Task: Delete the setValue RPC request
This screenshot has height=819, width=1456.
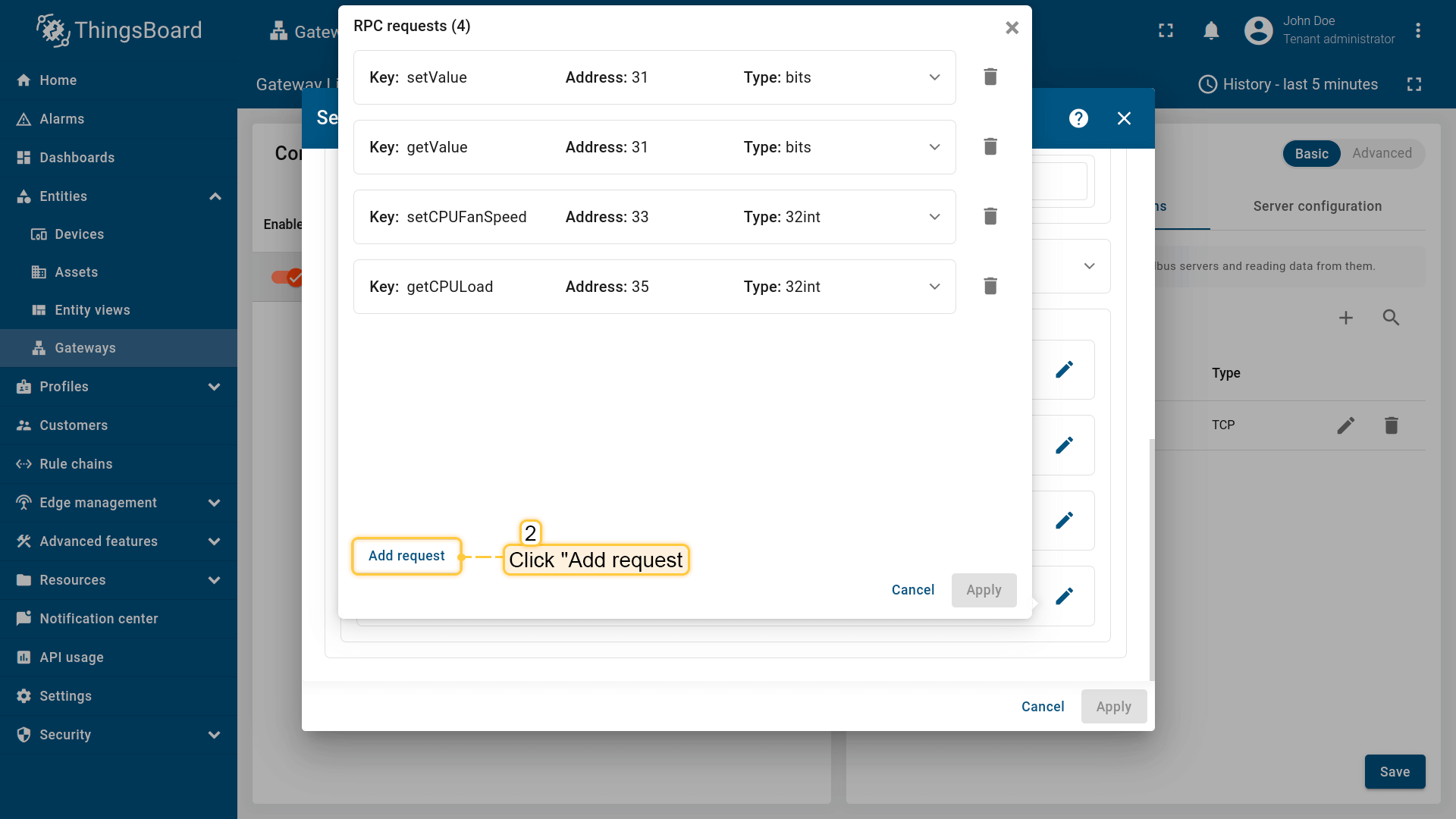Action: [x=990, y=77]
